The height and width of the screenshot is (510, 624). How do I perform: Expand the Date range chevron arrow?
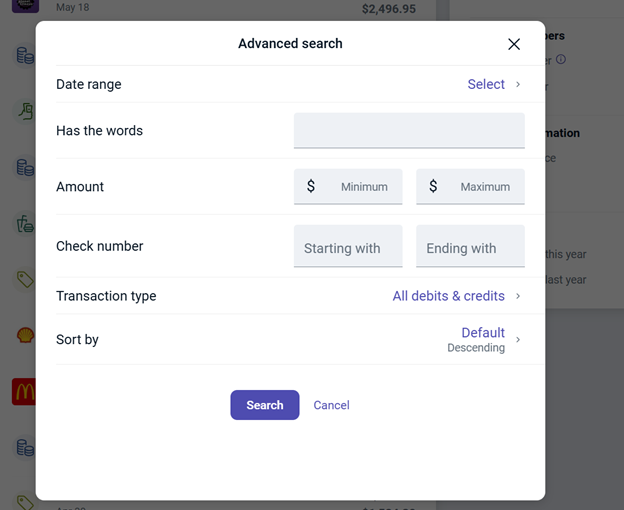(518, 84)
